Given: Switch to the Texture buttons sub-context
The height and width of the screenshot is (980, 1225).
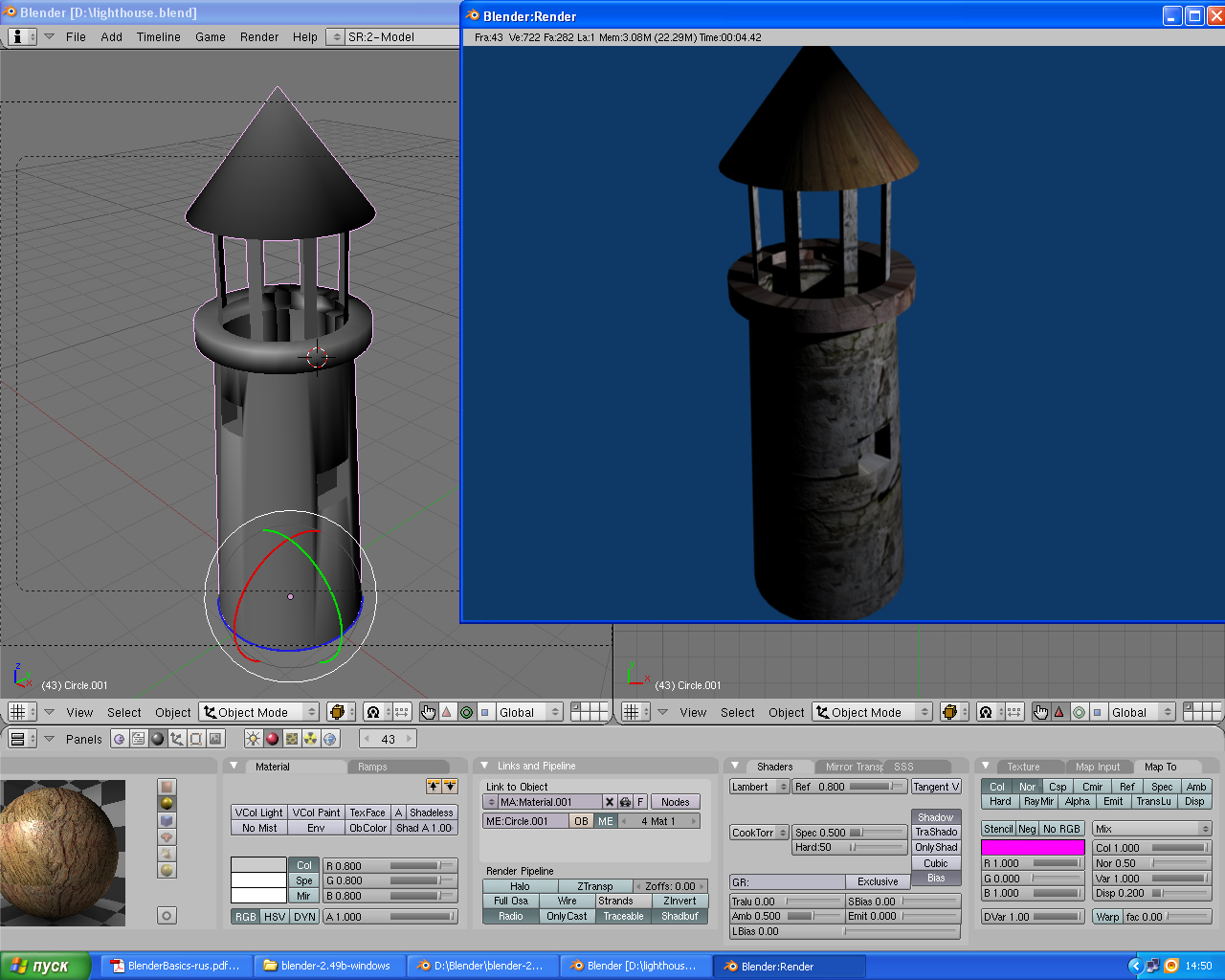Looking at the screenshot, I should 292,739.
